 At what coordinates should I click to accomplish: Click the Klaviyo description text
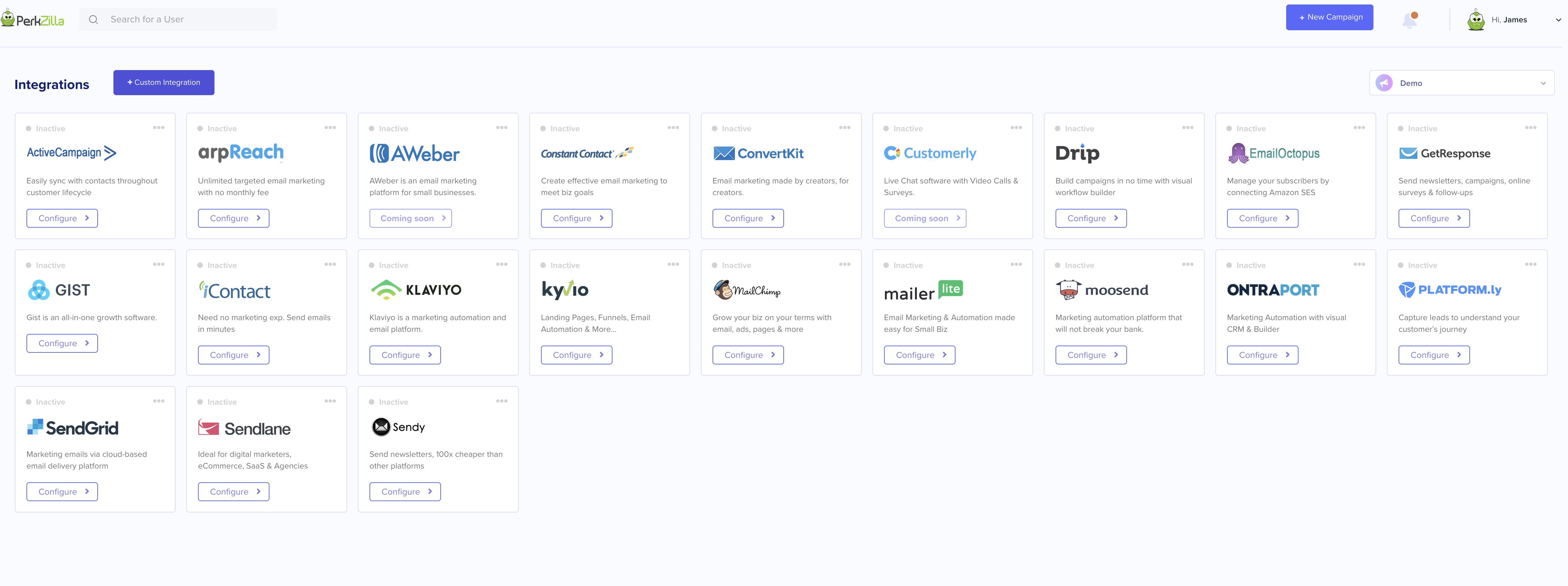pyautogui.click(x=438, y=323)
